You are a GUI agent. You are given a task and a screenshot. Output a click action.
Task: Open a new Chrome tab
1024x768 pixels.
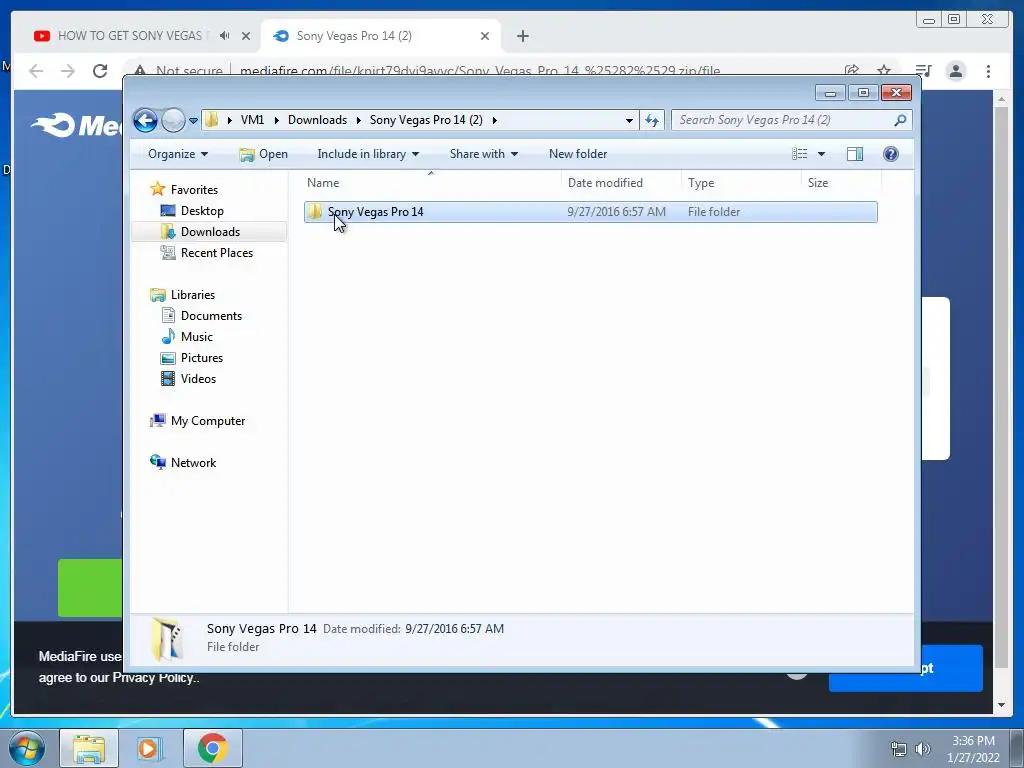[x=522, y=36]
